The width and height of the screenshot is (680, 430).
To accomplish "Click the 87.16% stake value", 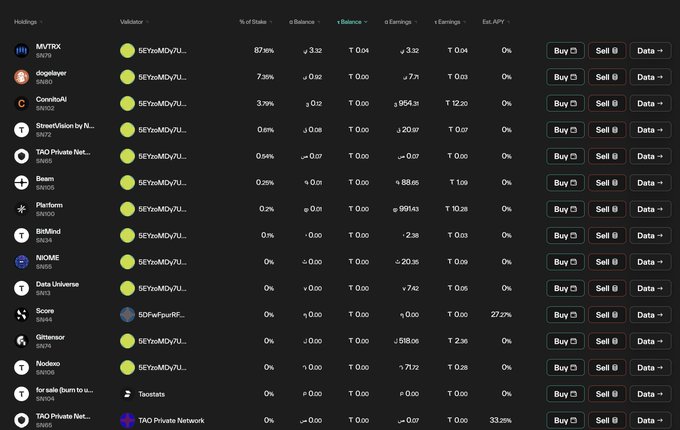I will click(264, 51).
